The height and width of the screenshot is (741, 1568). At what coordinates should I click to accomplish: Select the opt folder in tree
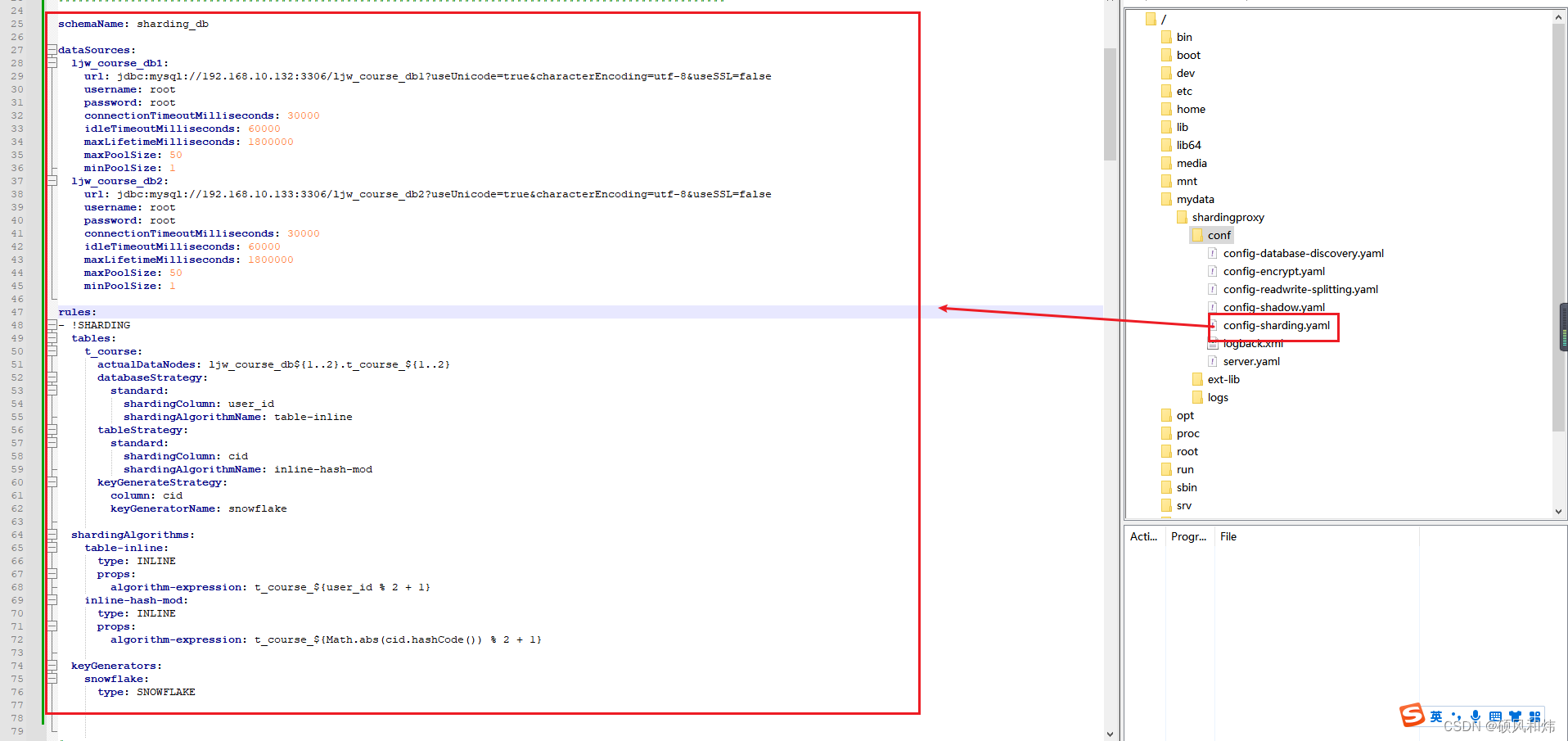(x=1185, y=415)
